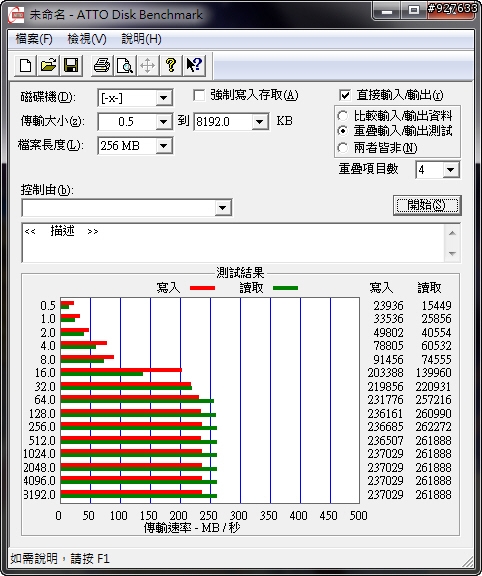Viewport: 482px width, 576px height.
Task: Click write value 236685
Action: coord(385,426)
